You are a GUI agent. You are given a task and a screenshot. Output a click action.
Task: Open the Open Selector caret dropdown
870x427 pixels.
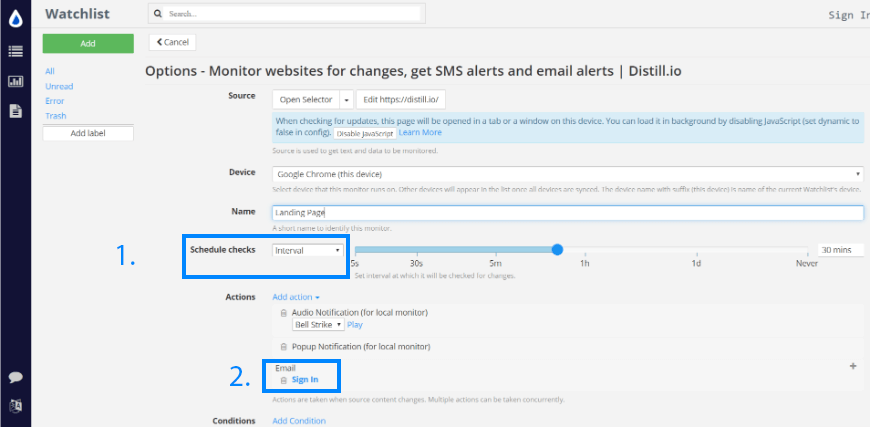tap(347, 100)
